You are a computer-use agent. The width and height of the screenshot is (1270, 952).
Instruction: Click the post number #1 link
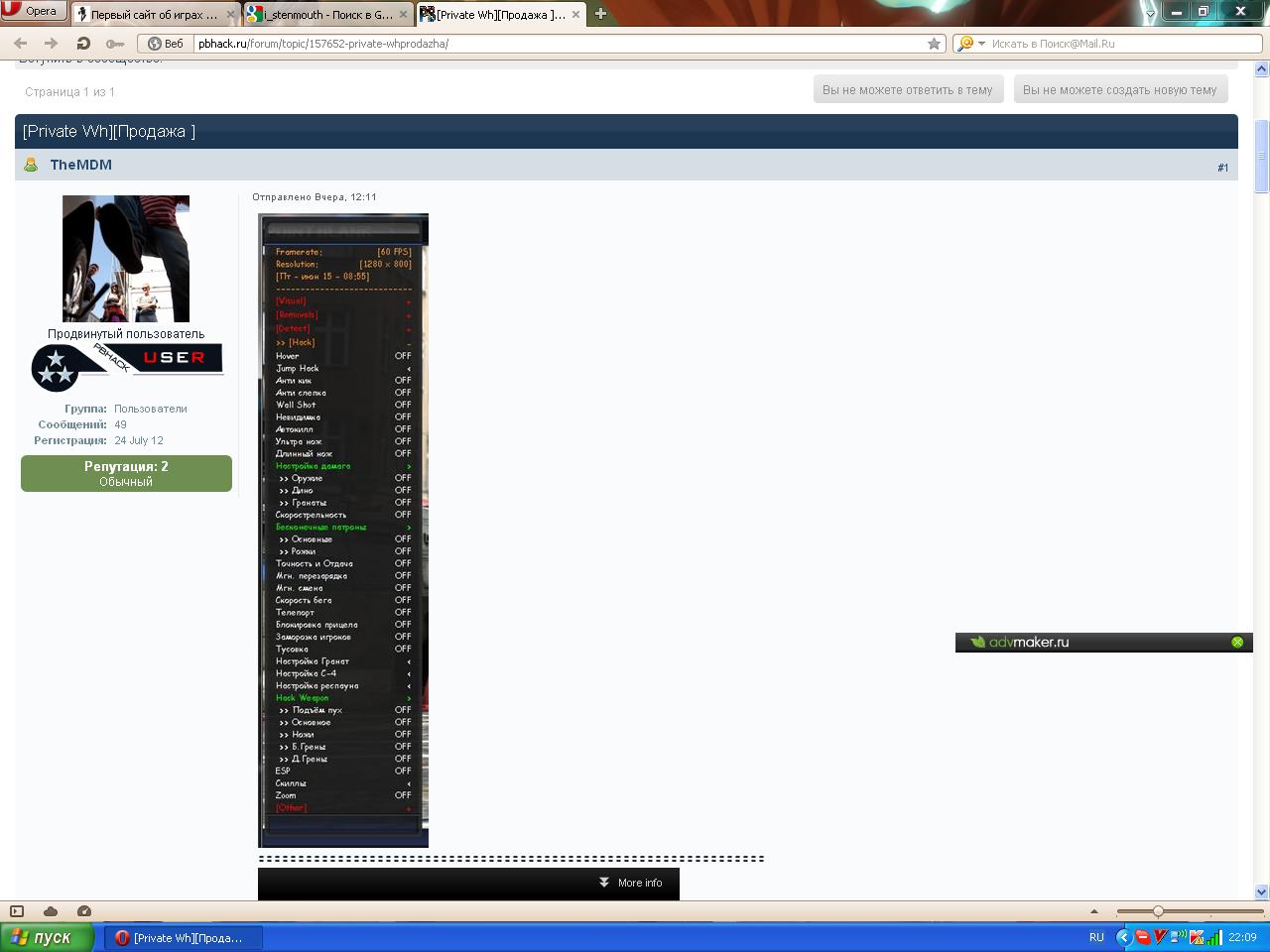point(1222,168)
